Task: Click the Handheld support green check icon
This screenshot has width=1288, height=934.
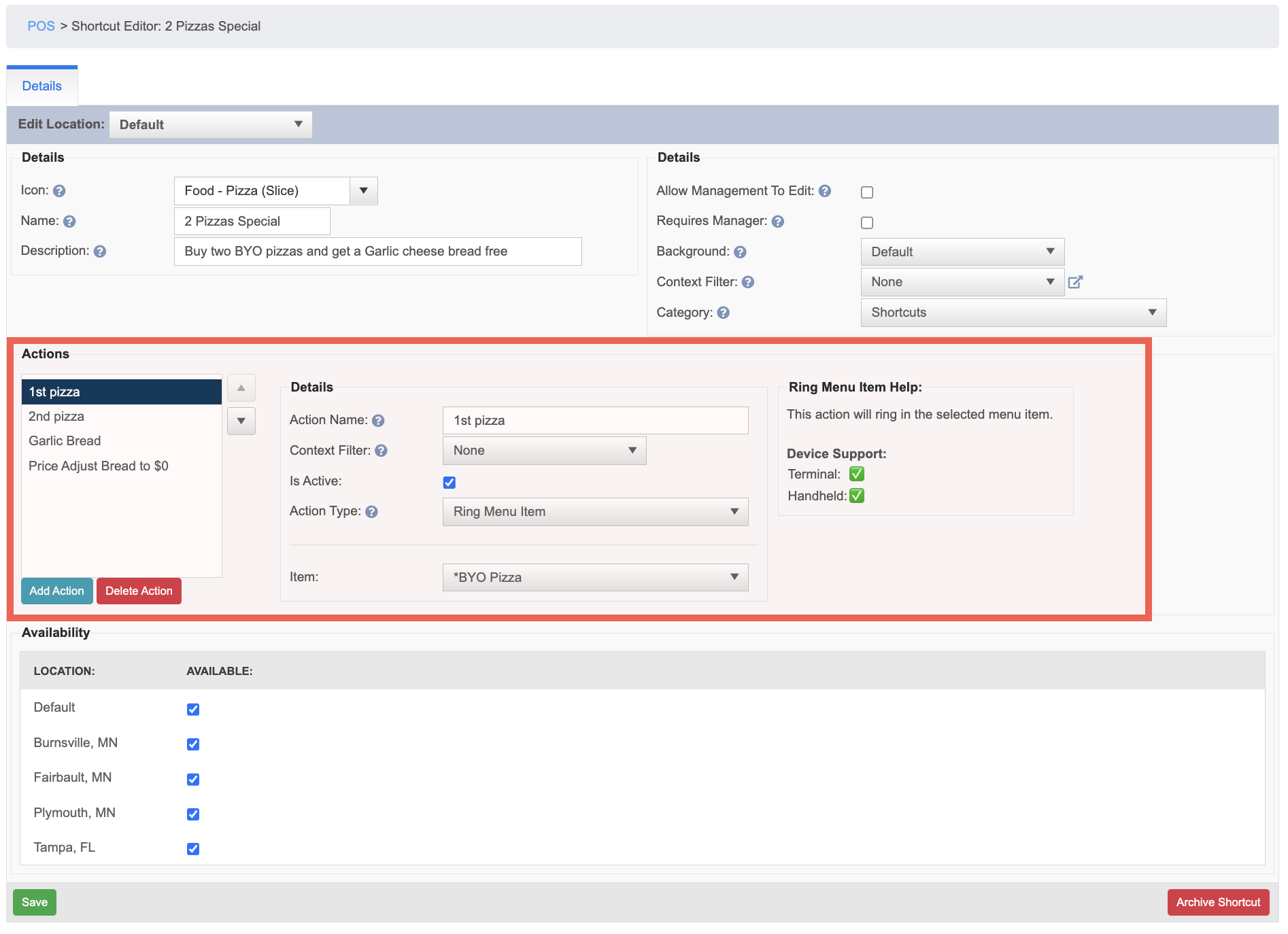Action: [857, 496]
